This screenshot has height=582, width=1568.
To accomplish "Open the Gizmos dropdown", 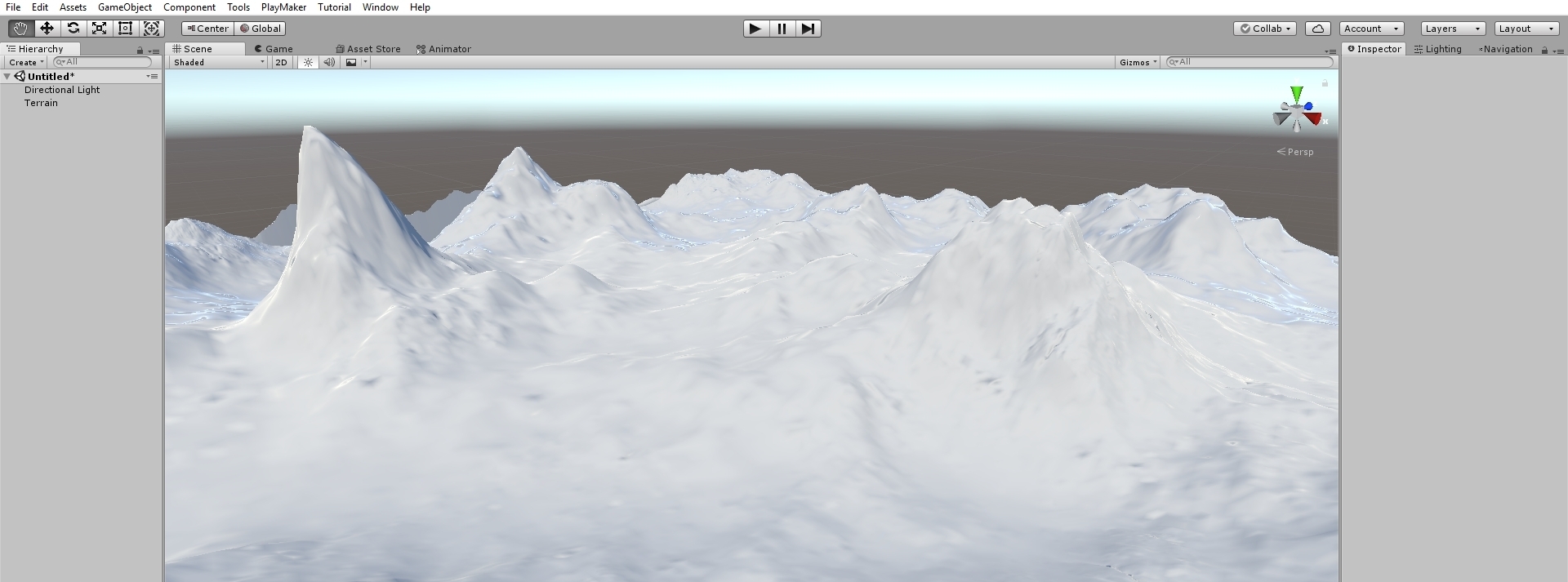I will (1138, 62).
